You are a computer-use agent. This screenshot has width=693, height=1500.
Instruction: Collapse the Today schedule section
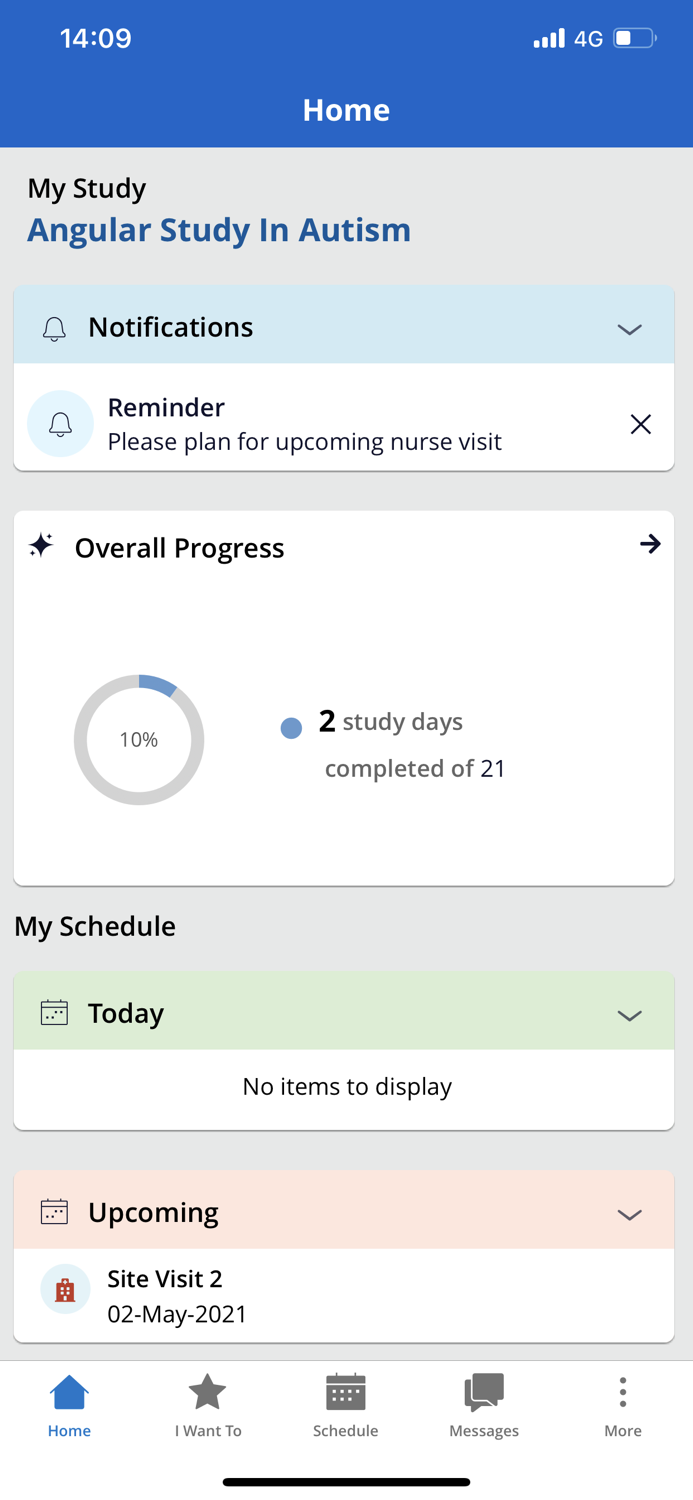[x=629, y=1015]
